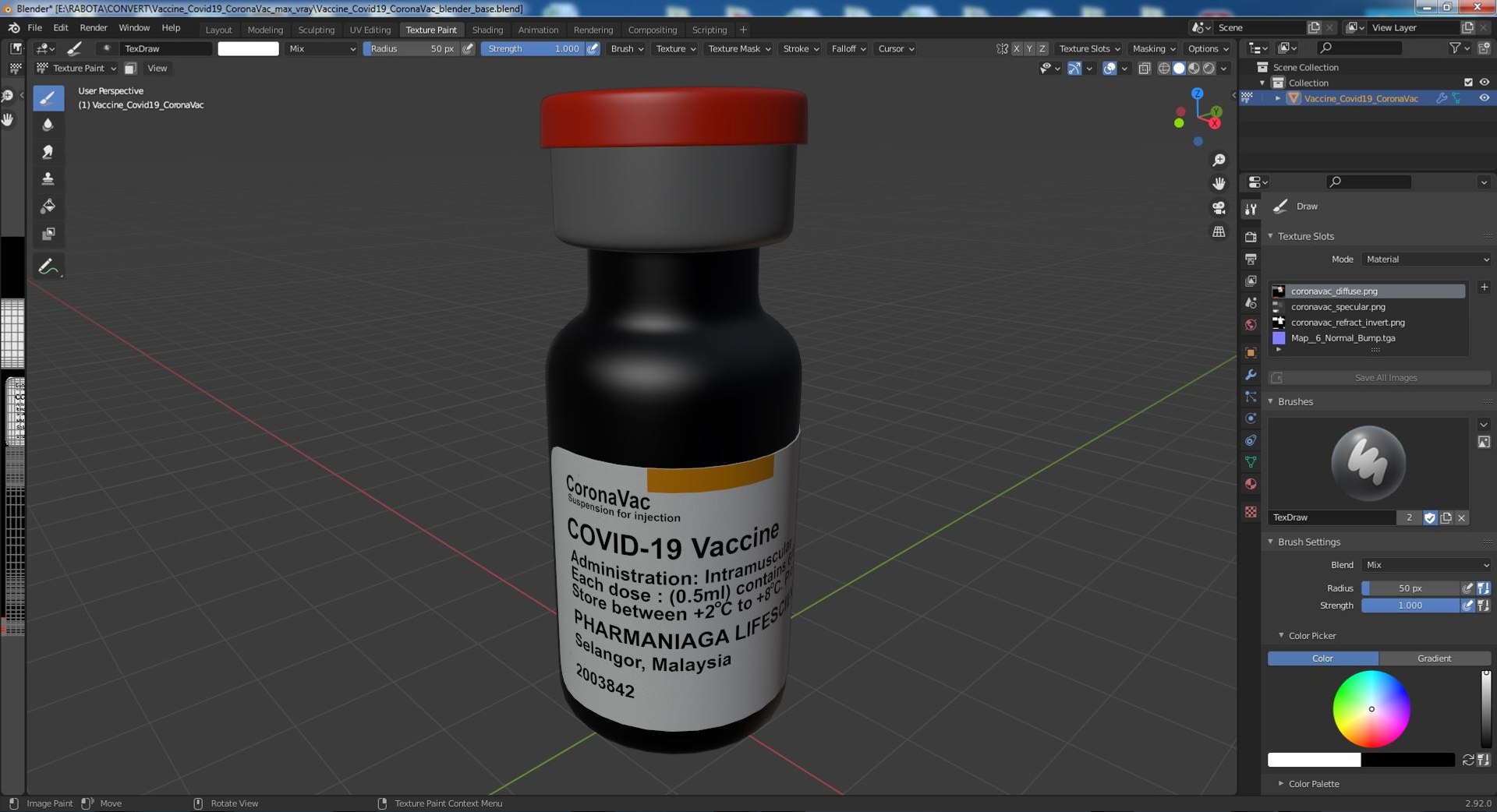Screen dimensions: 1497x812
Task: Toggle the camera view icon
Action: click(x=1219, y=208)
